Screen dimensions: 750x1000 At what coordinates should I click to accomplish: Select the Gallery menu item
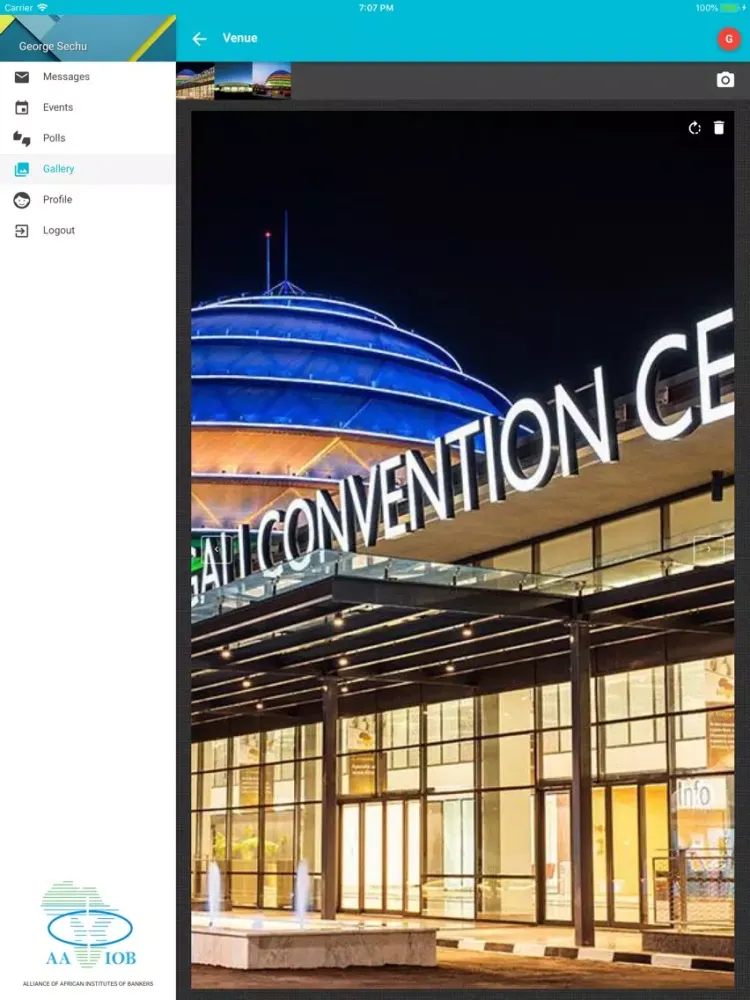pos(88,169)
